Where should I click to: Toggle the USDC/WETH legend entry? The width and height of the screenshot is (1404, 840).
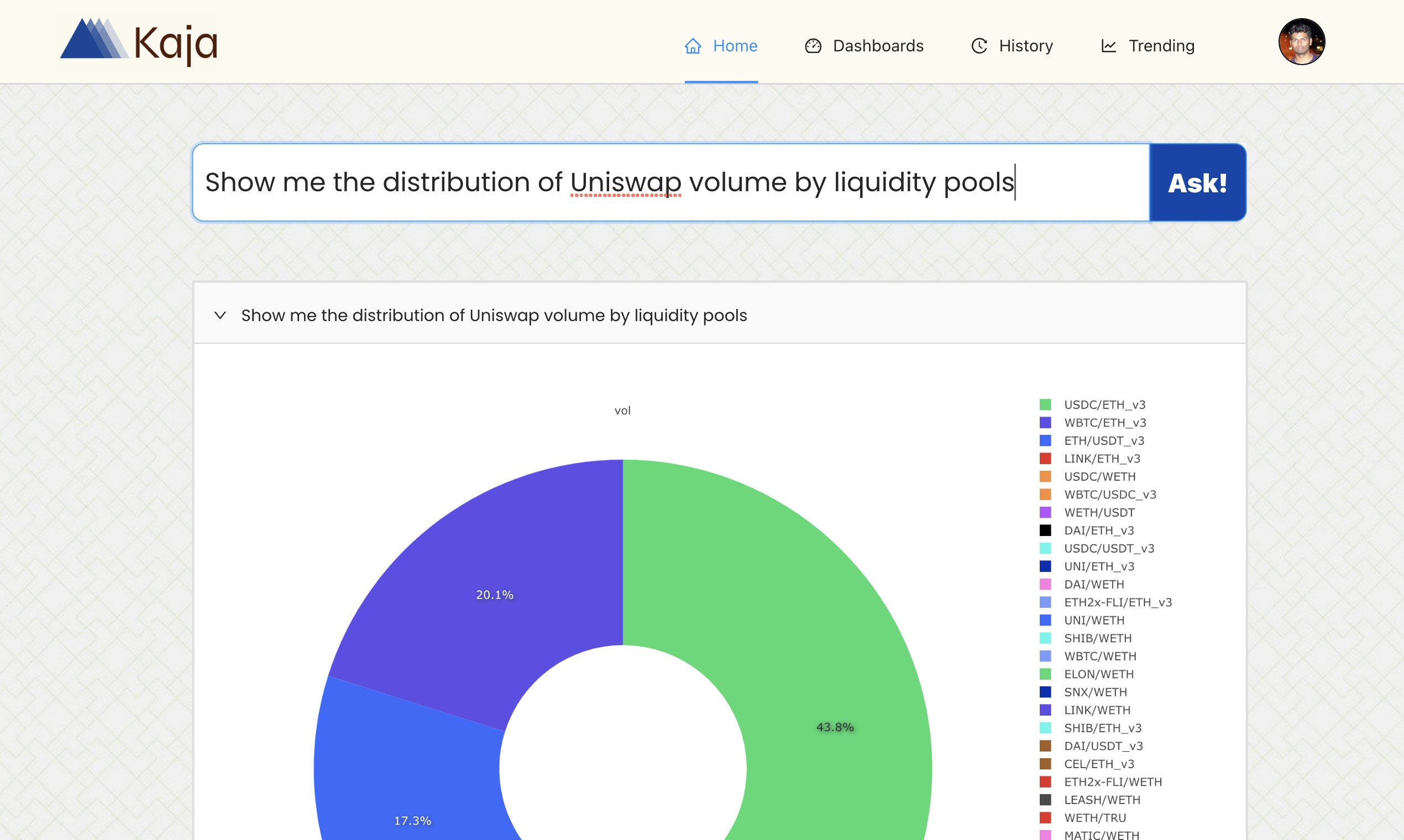1087,476
